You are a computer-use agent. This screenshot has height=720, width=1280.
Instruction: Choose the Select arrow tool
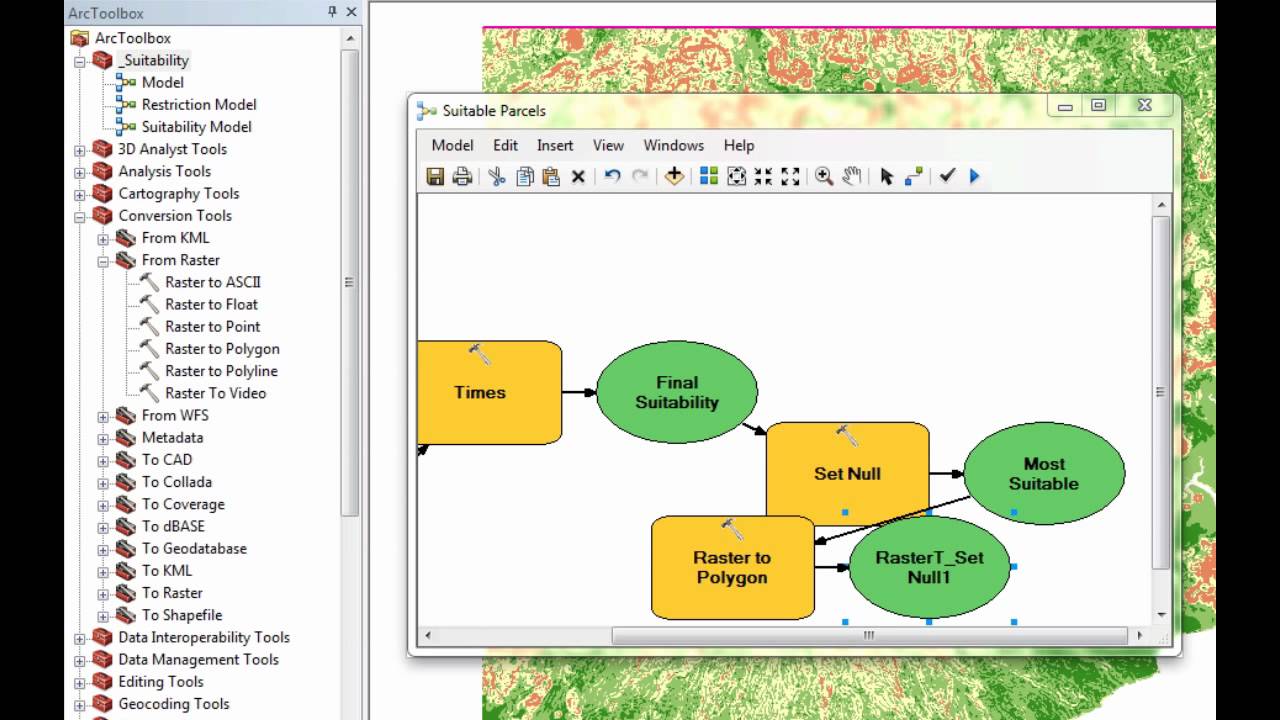(x=886, y=176)
